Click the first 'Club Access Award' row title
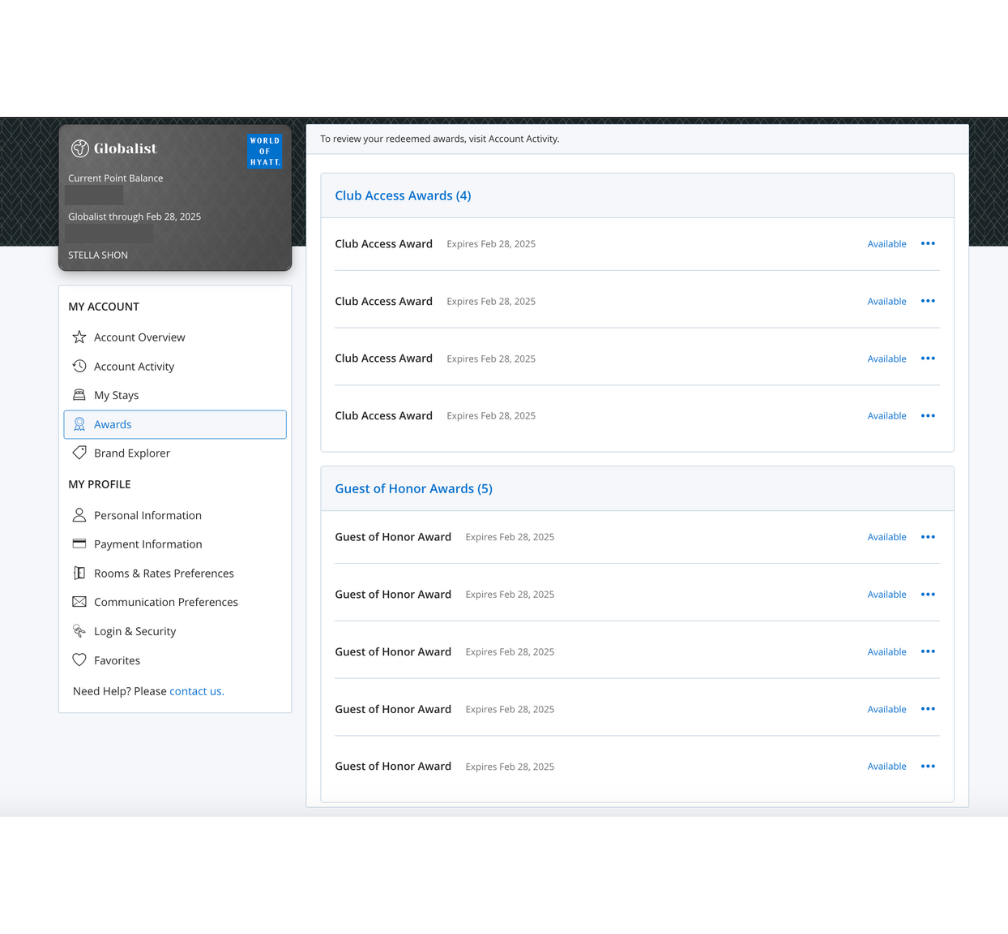The image size is (1008, 934). pos(384,244)
